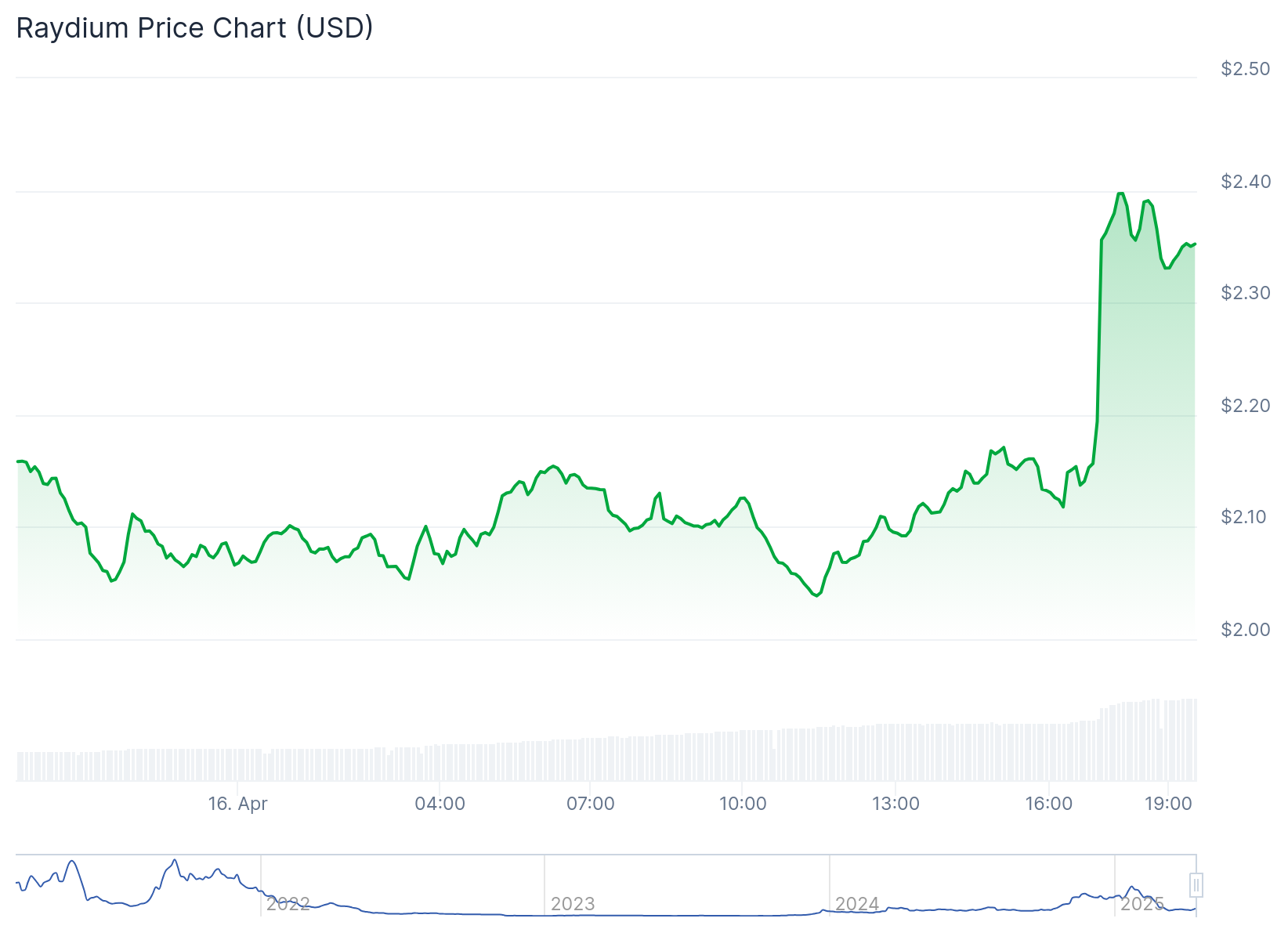Click the price peak near $2.40
The width and height of the screenshot is (1288, 940).
(x=1120, y=193)
